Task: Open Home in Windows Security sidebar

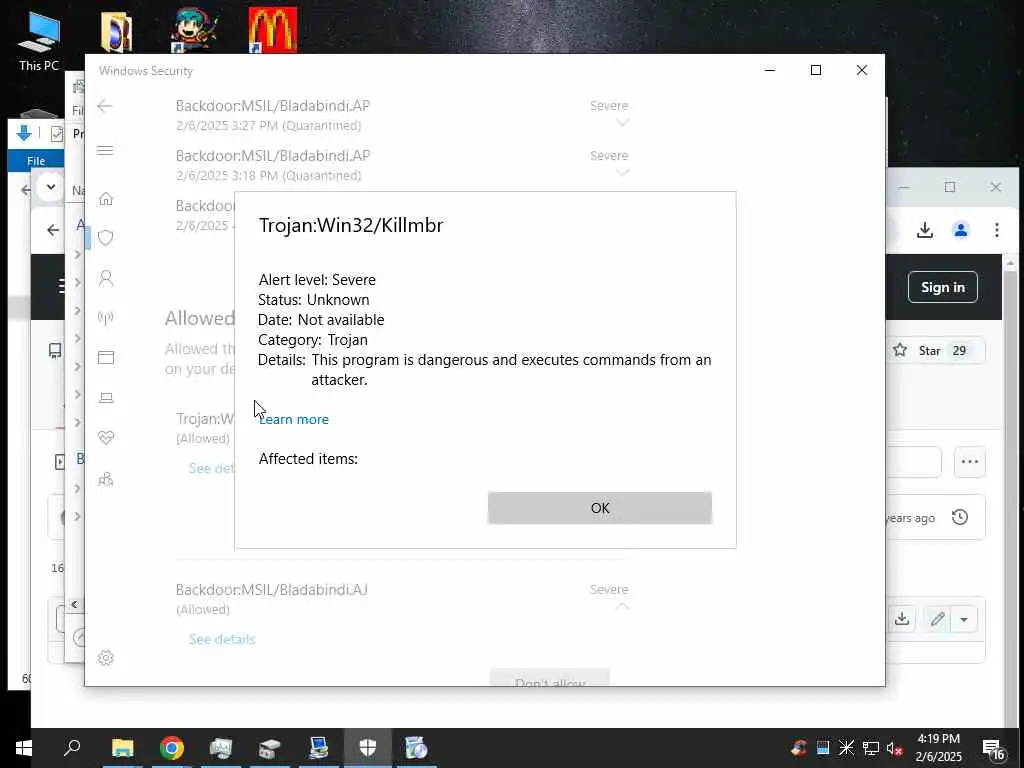Action: 106,199
